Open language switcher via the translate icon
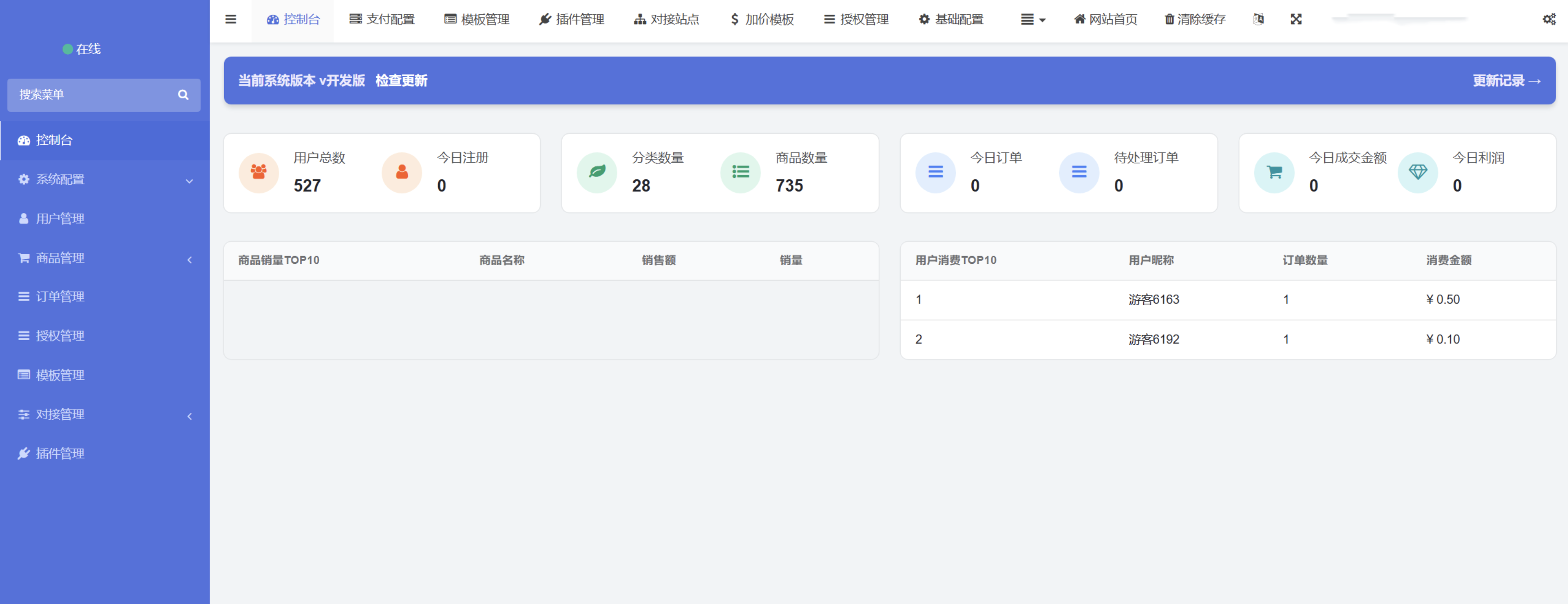 coord(1258,19)
